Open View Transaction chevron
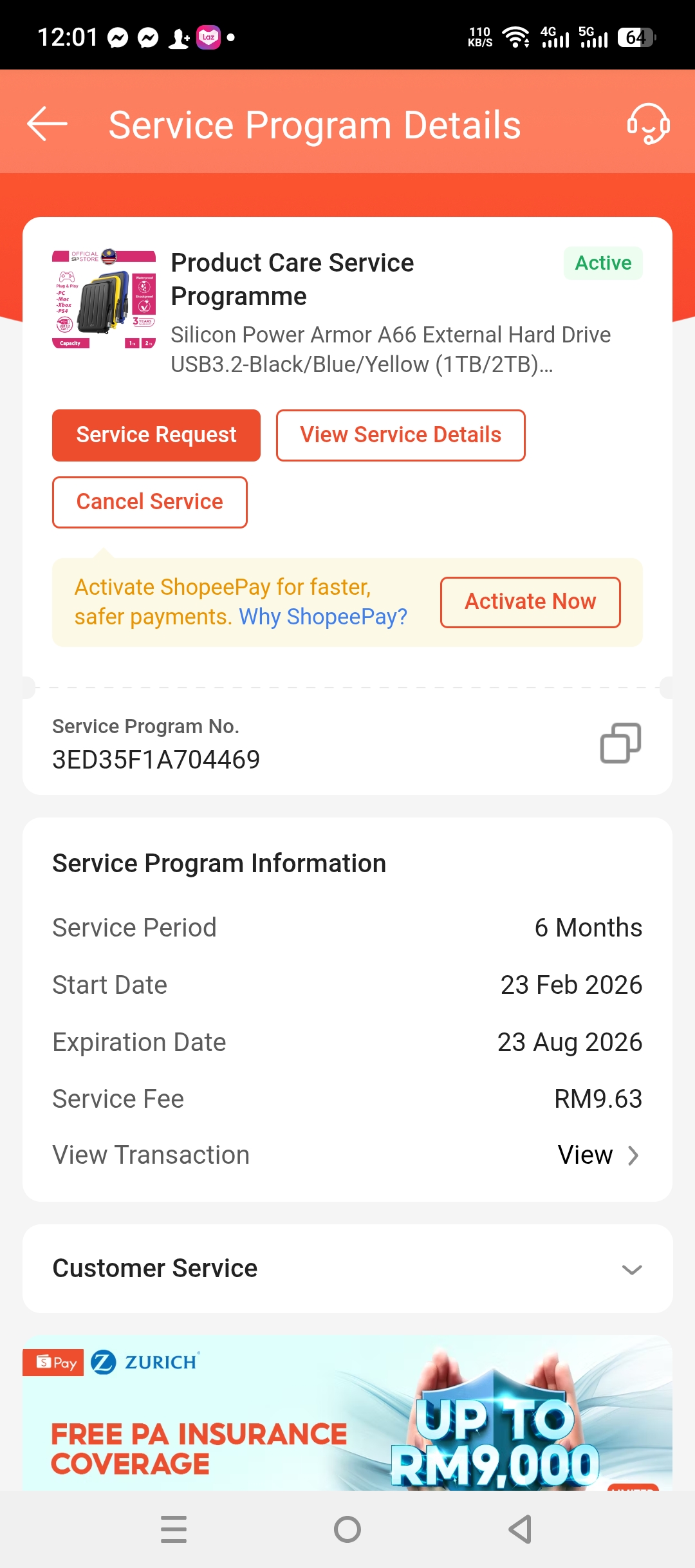The width and height of the screenshot is (695, 1568). click(633, 1155)
